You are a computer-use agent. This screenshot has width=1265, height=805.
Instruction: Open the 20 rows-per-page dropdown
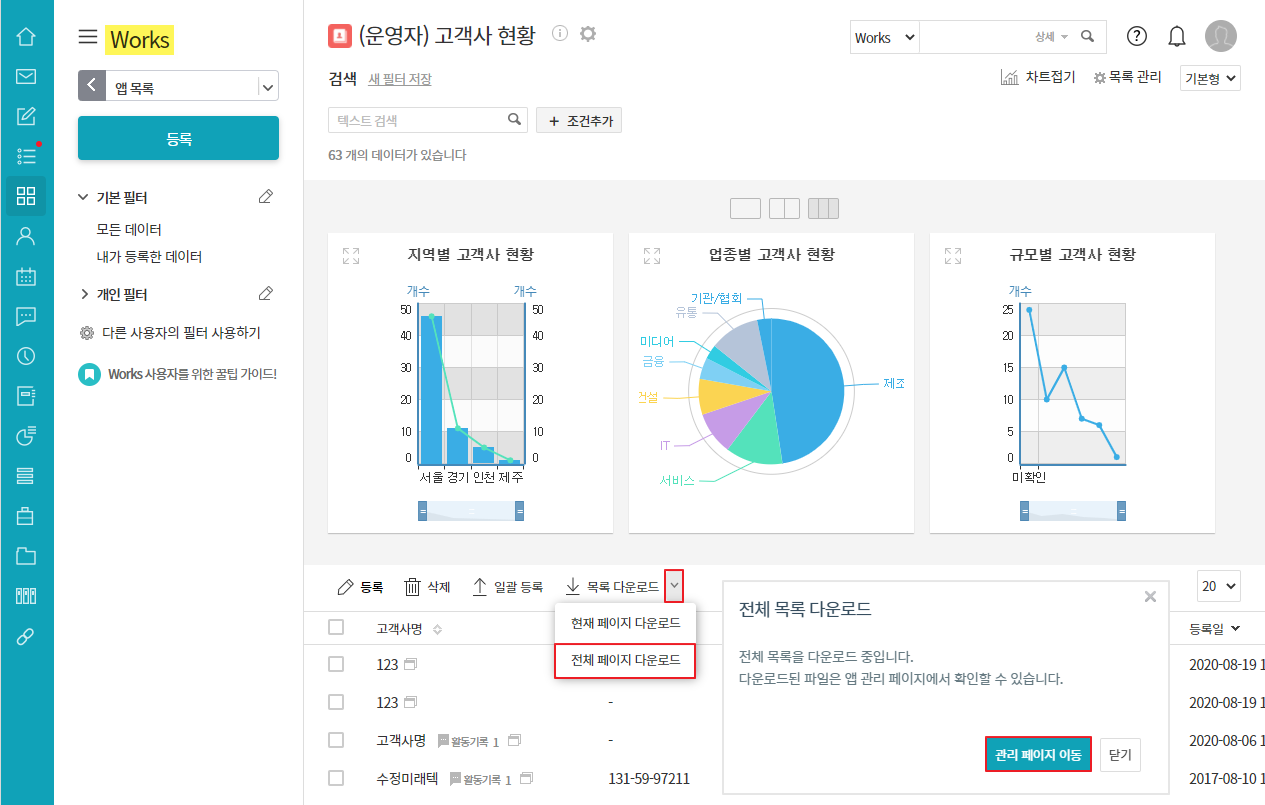point(1218,586)
